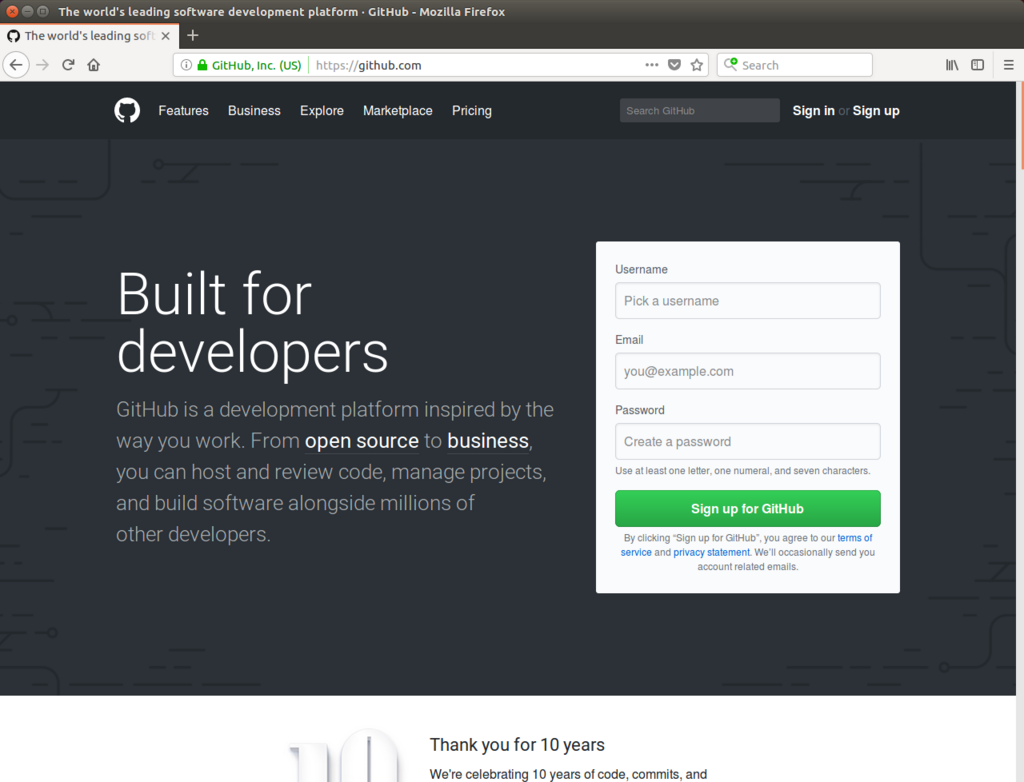The width and height of the screenshot is (1024, 782).
Task: Save page to Pocket icon
Action: pyautogui.click(x=674, y=65)
